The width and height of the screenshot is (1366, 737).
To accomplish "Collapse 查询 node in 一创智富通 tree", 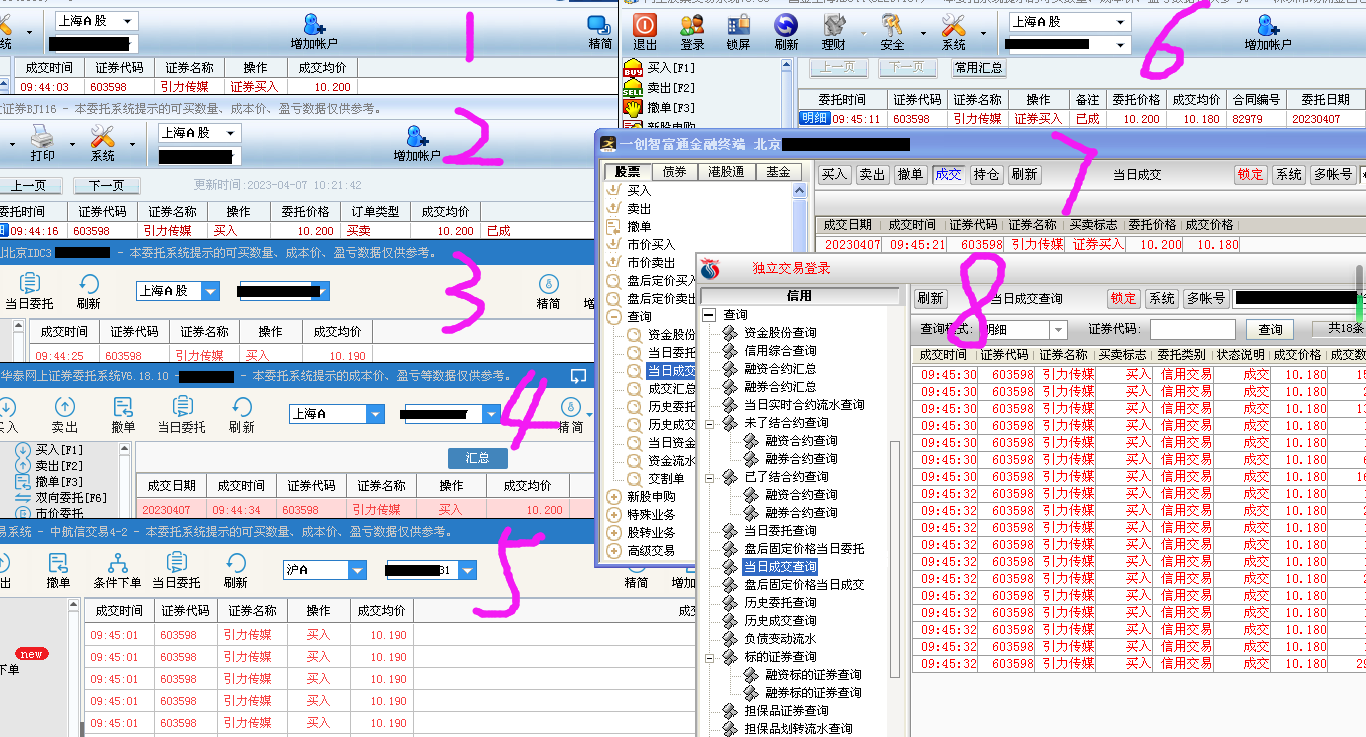I will click(614, 317).
